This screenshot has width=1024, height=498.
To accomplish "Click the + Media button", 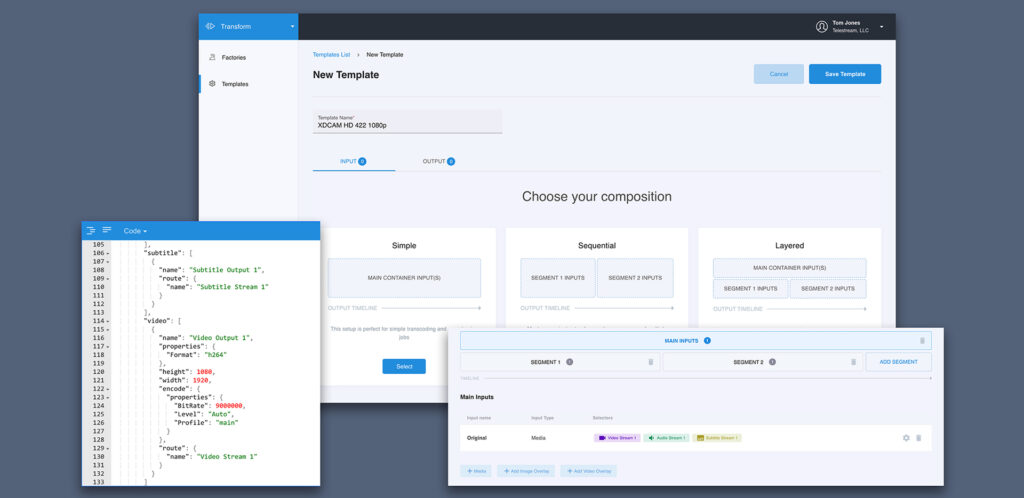I will click(475, 471).
